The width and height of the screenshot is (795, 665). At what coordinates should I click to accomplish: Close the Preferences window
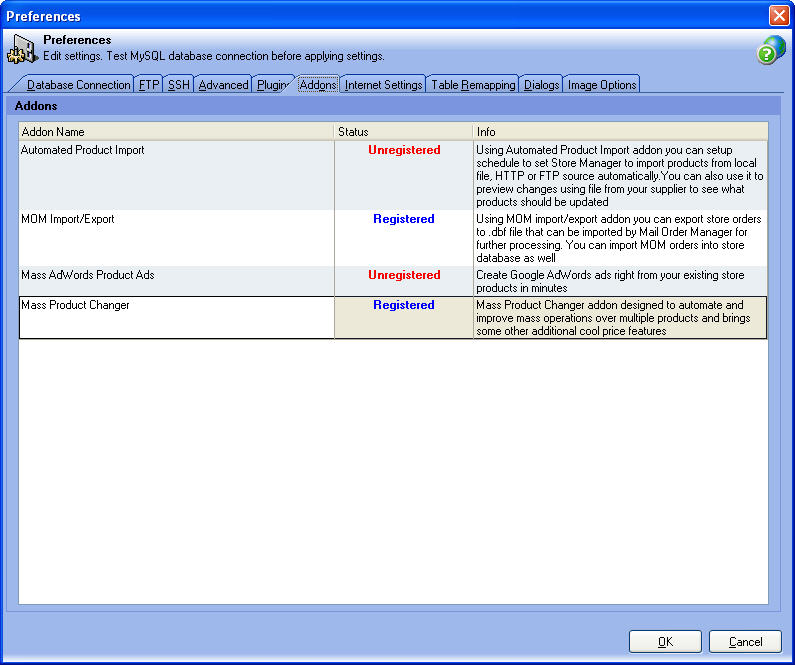[779, 15]
